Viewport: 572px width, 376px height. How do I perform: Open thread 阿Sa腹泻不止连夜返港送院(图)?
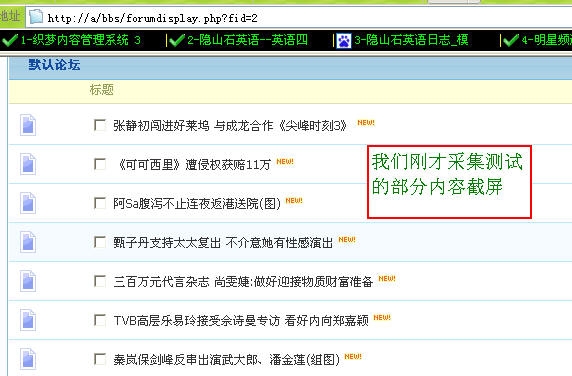(197, 203)
